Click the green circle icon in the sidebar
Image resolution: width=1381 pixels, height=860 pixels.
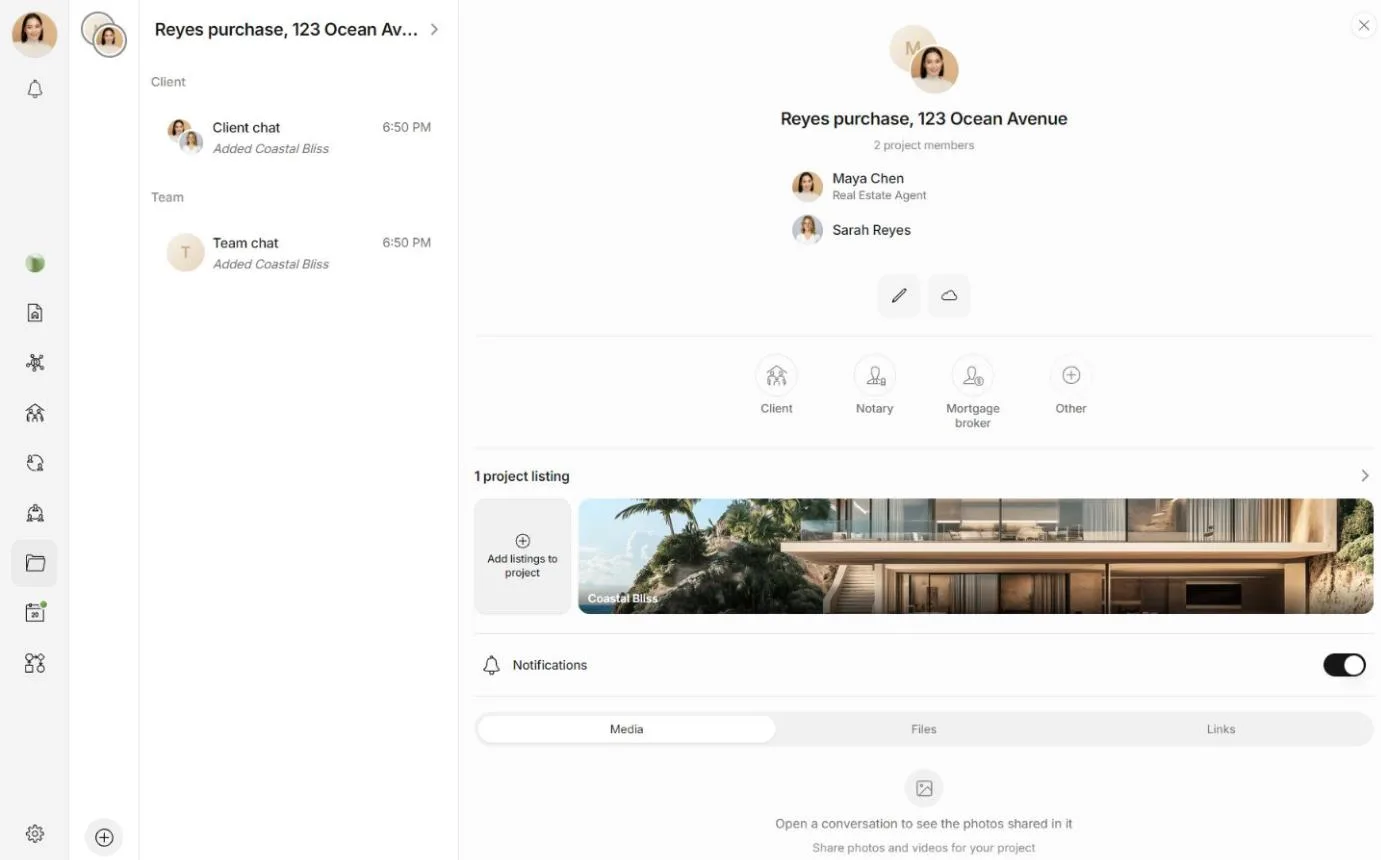pyautogui.click(x=35, y=264)
